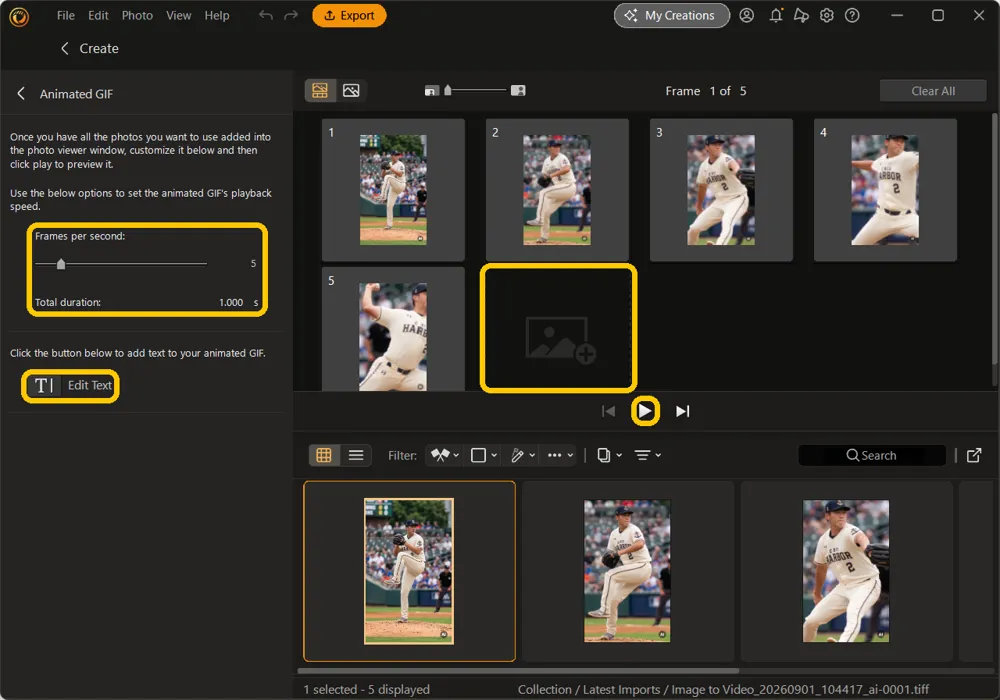This screenshot has height=700, width=1000.
Task: Switch to single image viewer mode
Action: coord(351,91)
